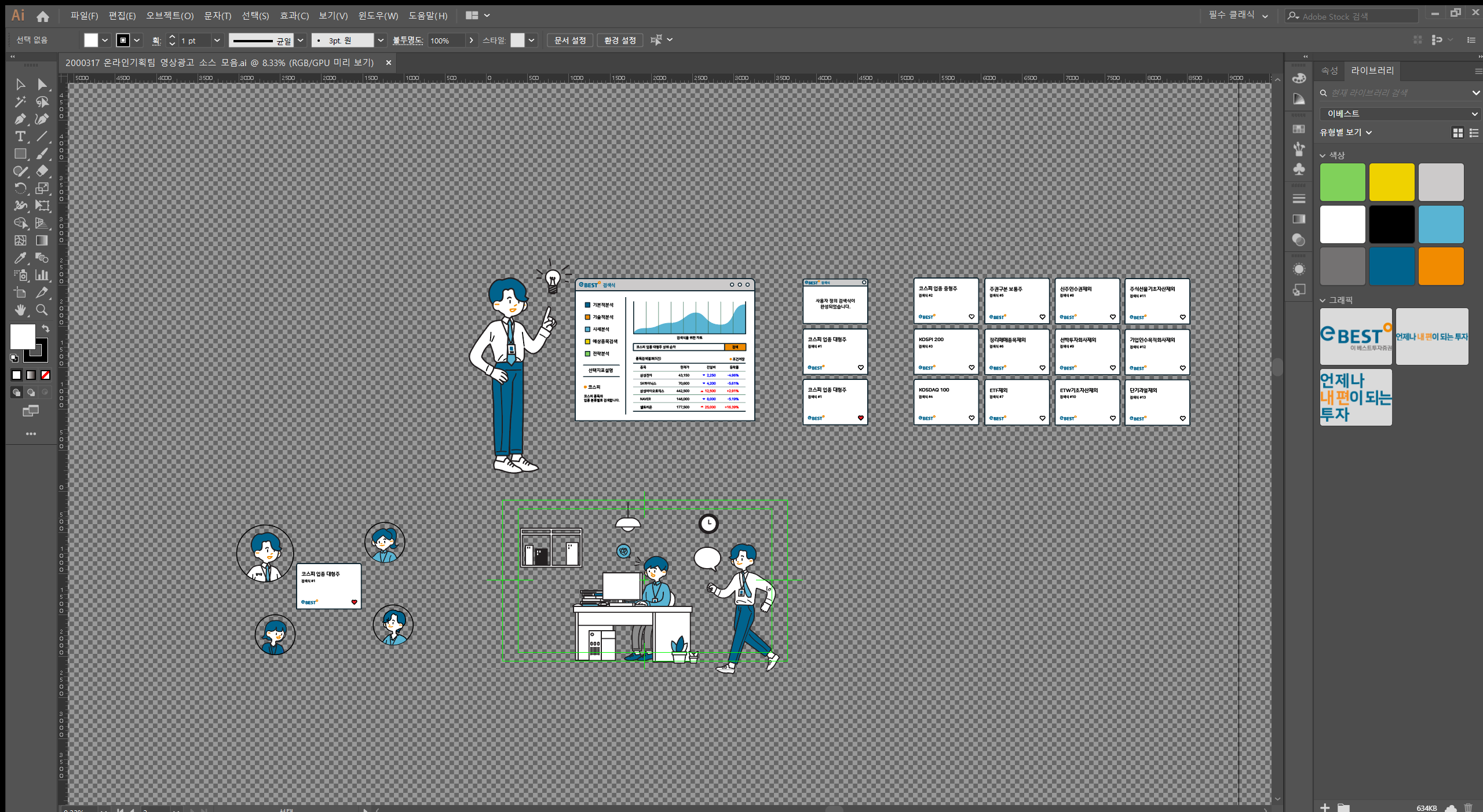Select the Artboard tool

pyautogui.click(x=20, y=292)
